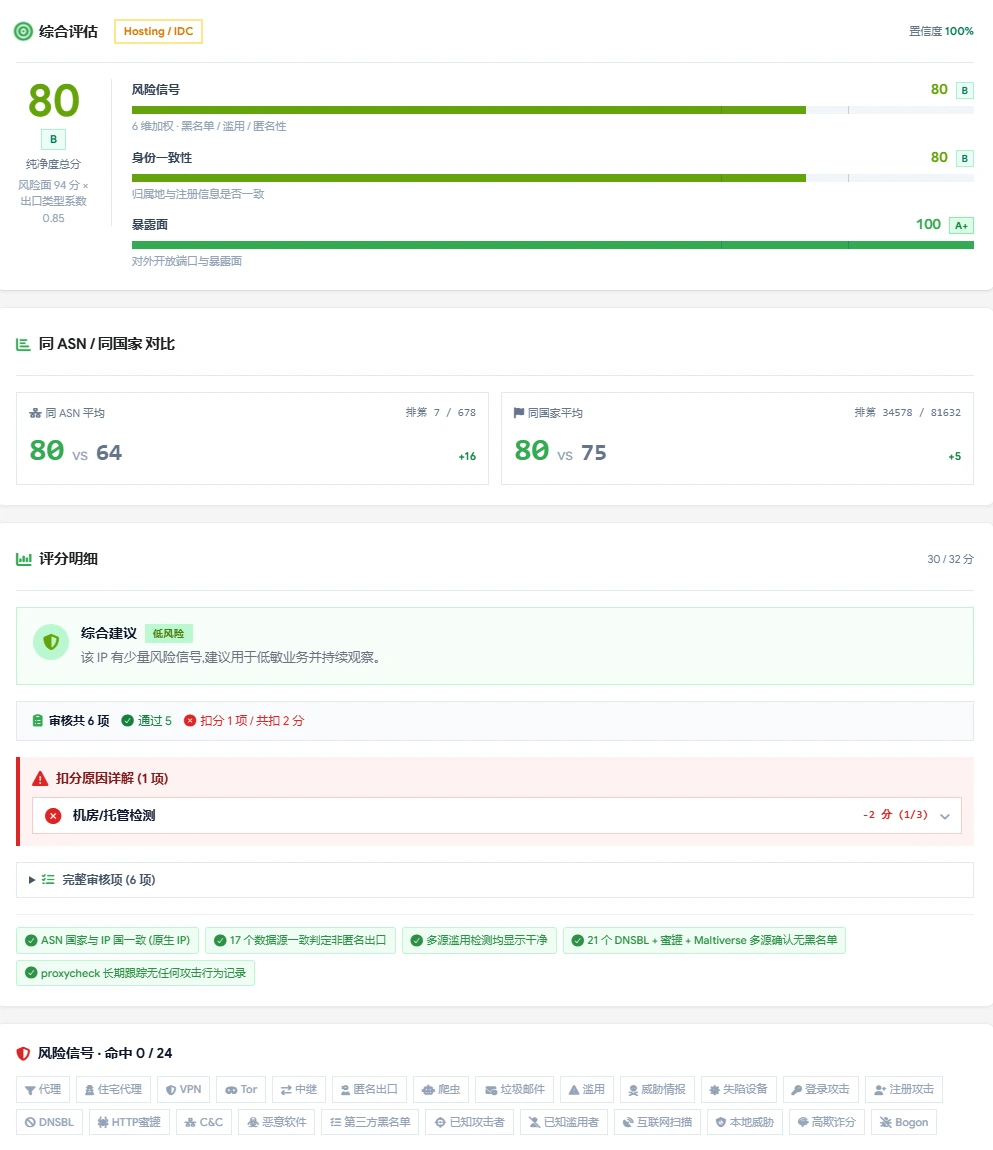Click the warning triangle beside 扣分原因详解

point(40,778)
